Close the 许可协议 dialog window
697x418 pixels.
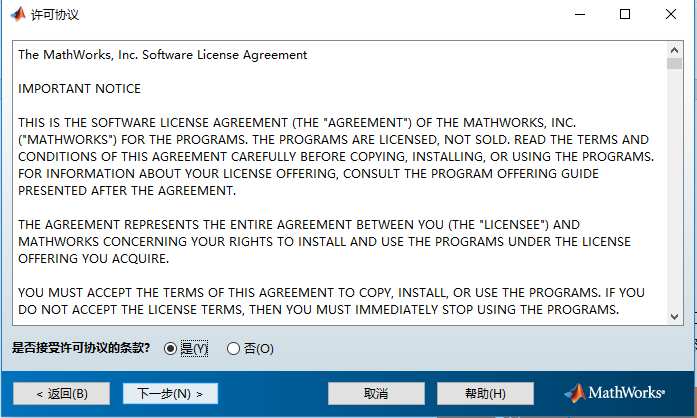[671, 14]
